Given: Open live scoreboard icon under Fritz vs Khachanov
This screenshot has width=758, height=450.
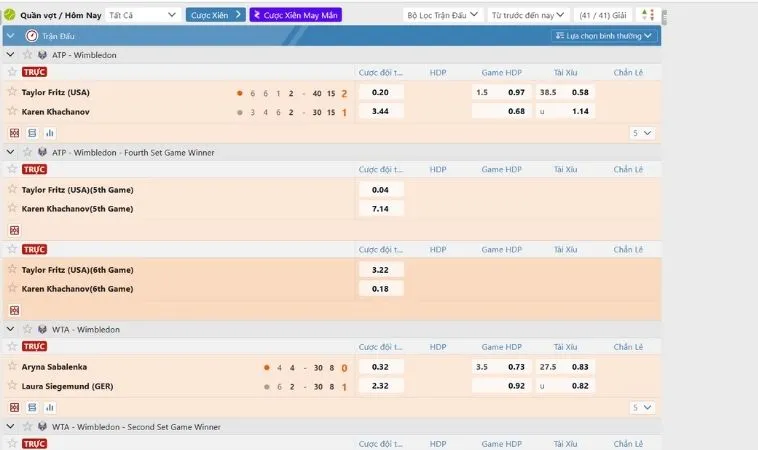Looking at the screenshot, I should pos(14,132).
